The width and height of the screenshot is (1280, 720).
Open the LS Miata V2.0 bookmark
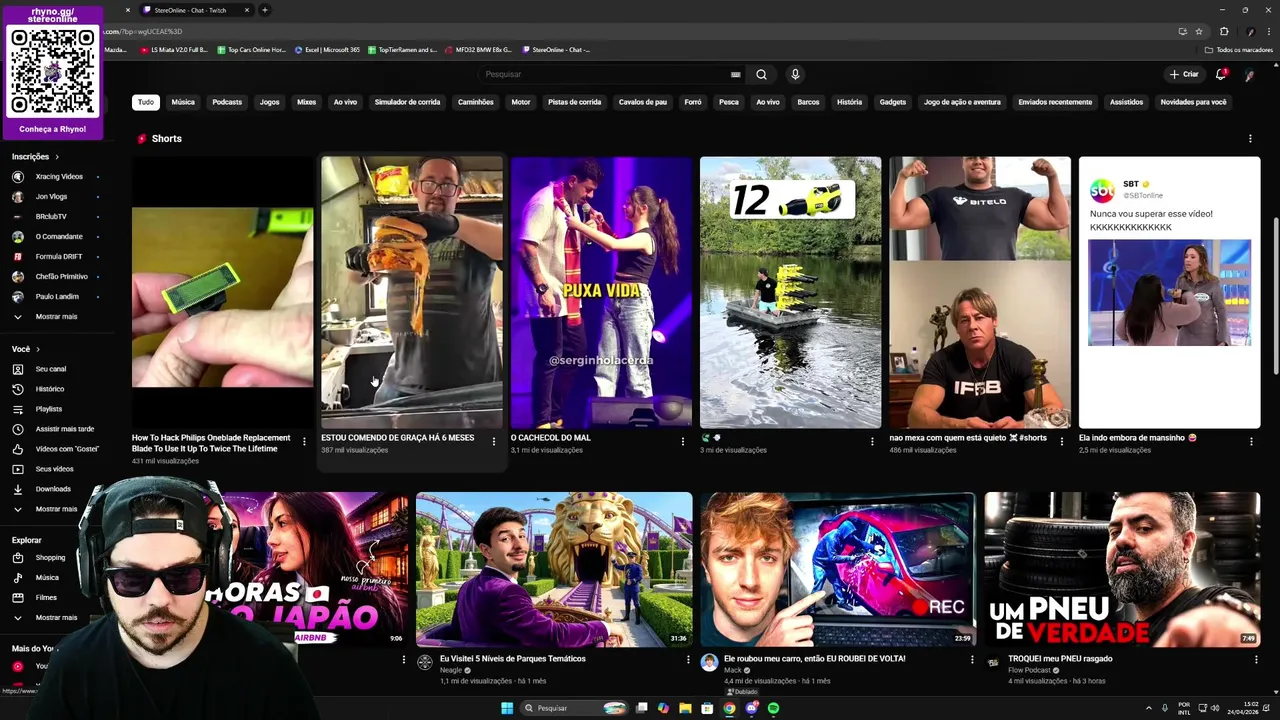(x=174, y=50)
